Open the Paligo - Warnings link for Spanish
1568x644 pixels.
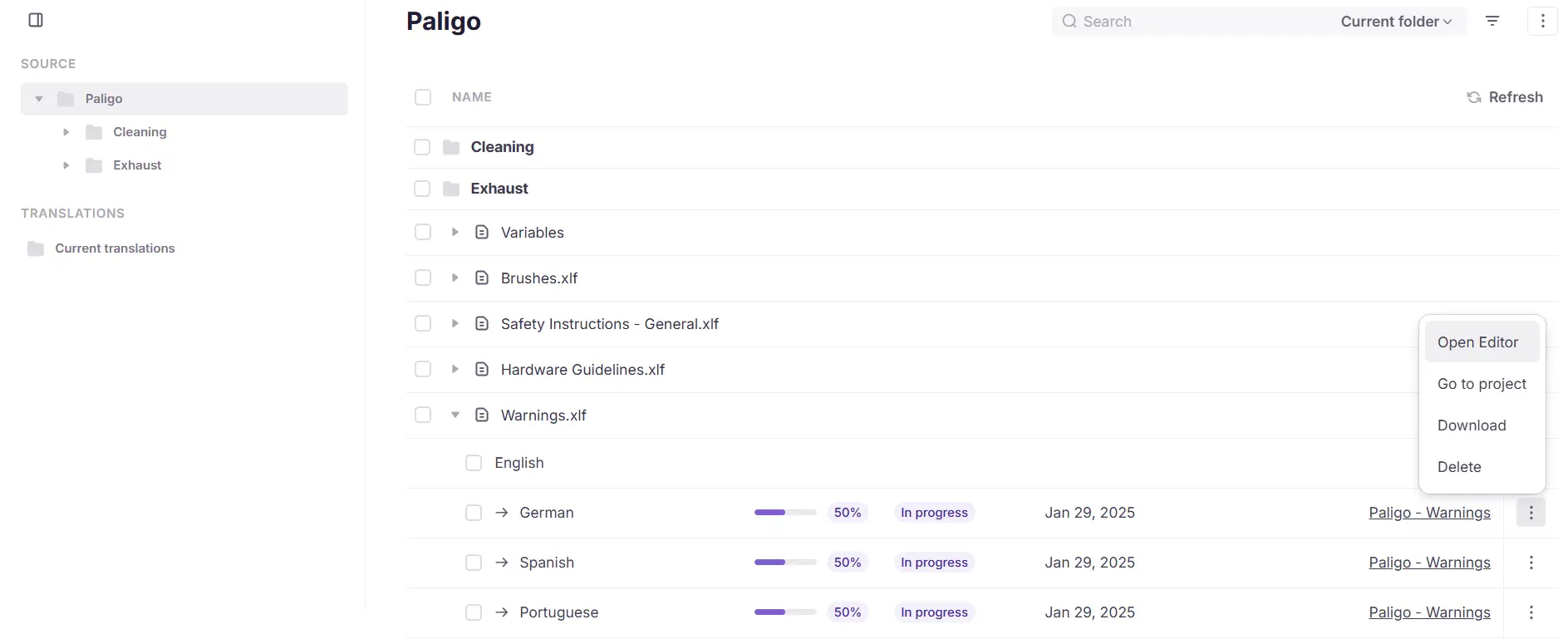(1429, 563)
